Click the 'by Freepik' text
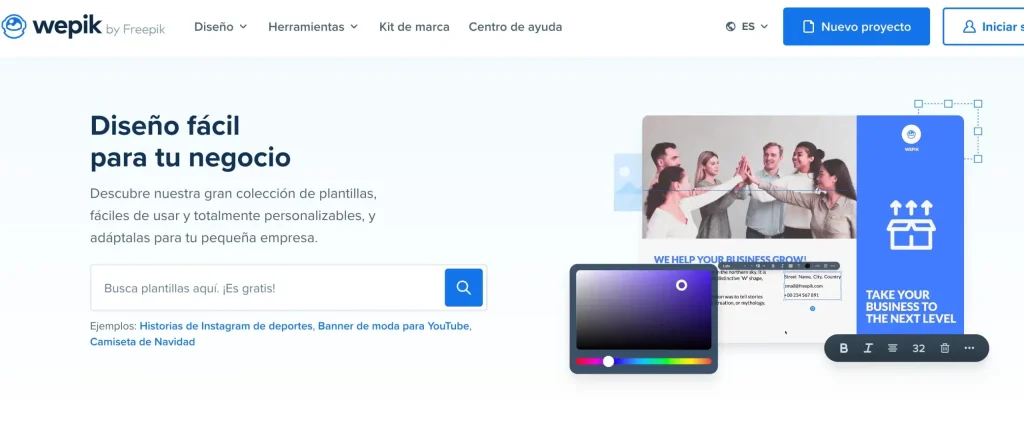Viewport: 1024px width, 433px height. [x=135, y=30]
